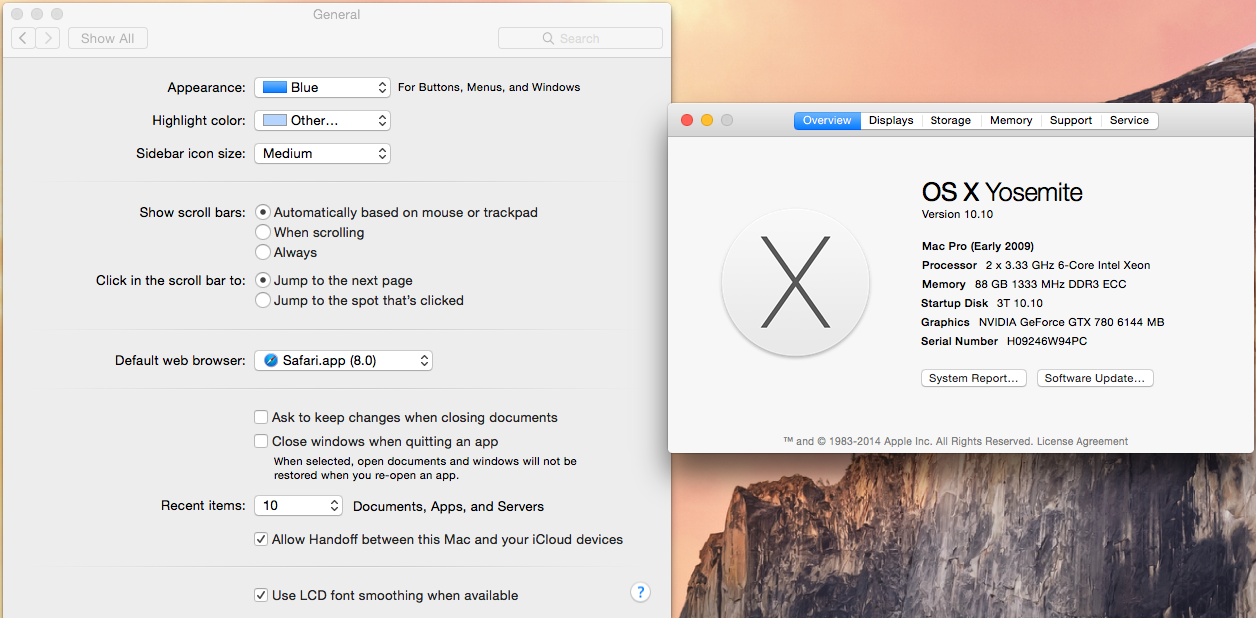Minimize the About This Mac window
The width and height of the screenshot is (1256, 618).
point(707,120)
